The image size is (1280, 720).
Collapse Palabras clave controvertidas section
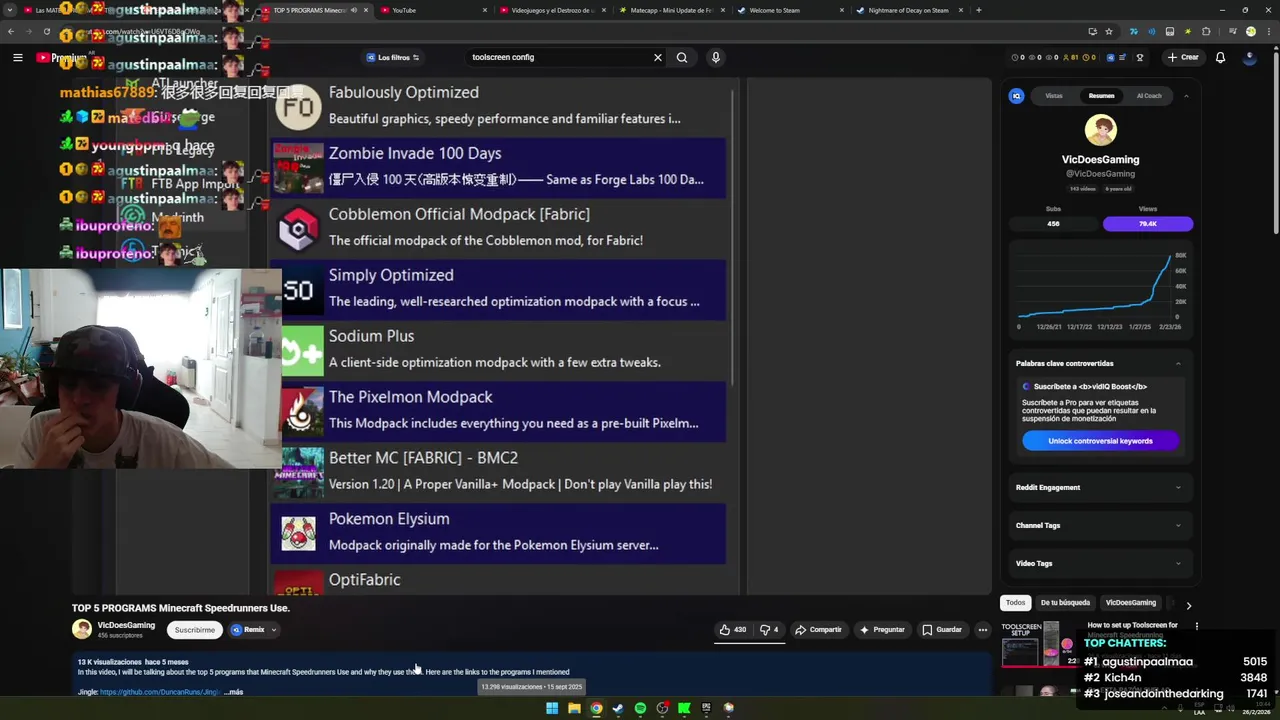1178,364
